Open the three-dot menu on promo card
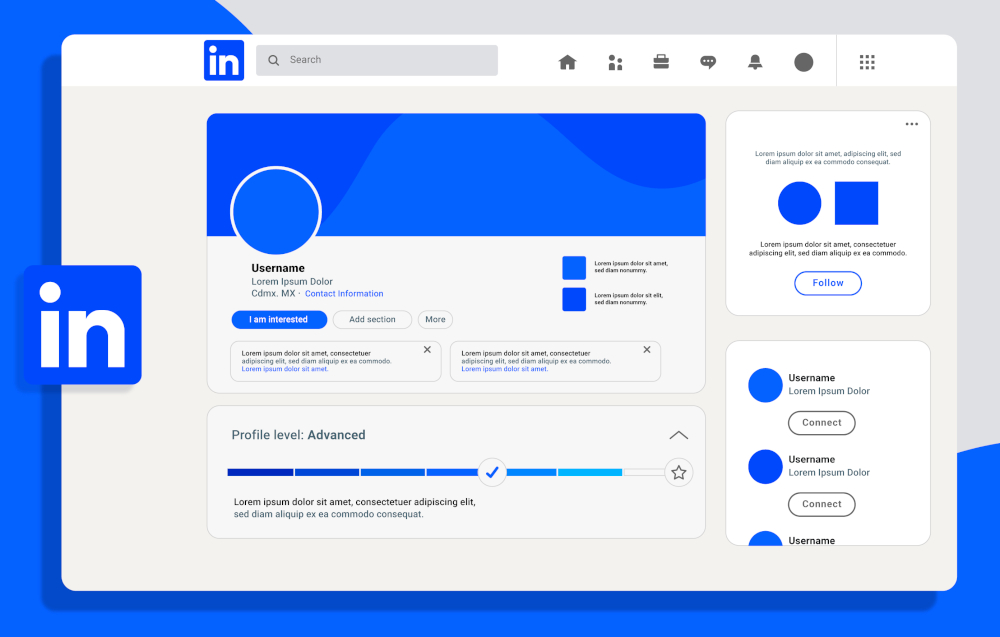 click(x=912, y=124)
